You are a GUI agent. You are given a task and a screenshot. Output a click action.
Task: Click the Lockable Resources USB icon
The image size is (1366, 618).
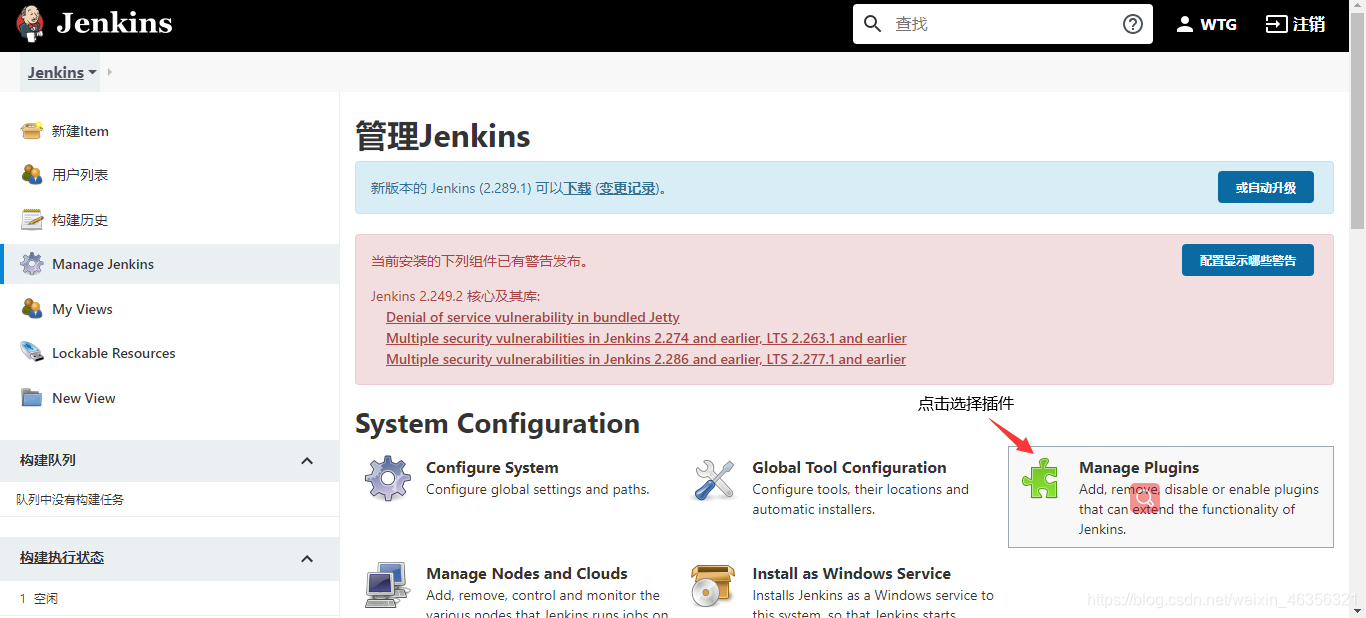[x=32, y=352]
